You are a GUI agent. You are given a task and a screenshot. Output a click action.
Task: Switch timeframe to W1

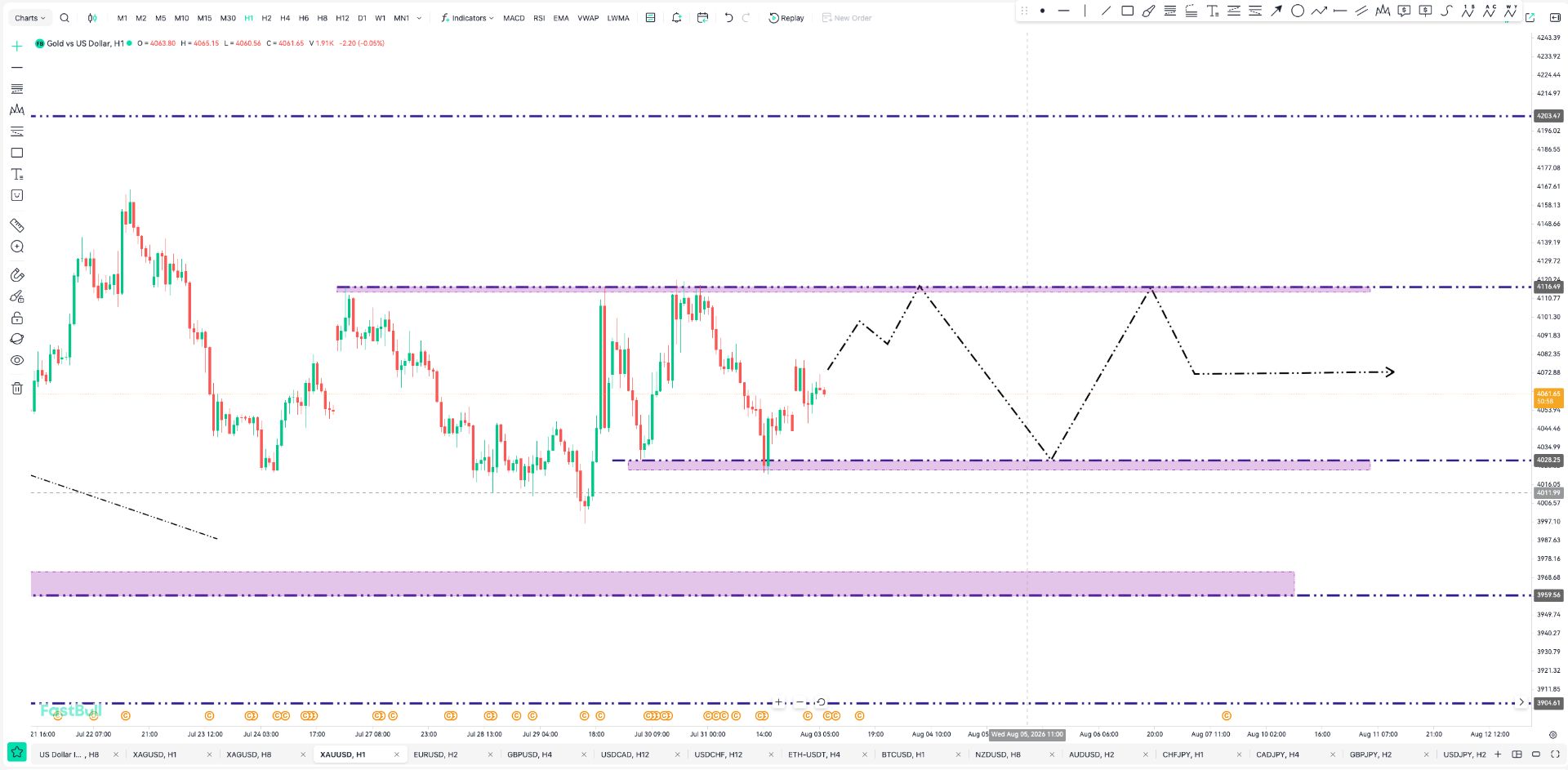click(x=381, y=18)
